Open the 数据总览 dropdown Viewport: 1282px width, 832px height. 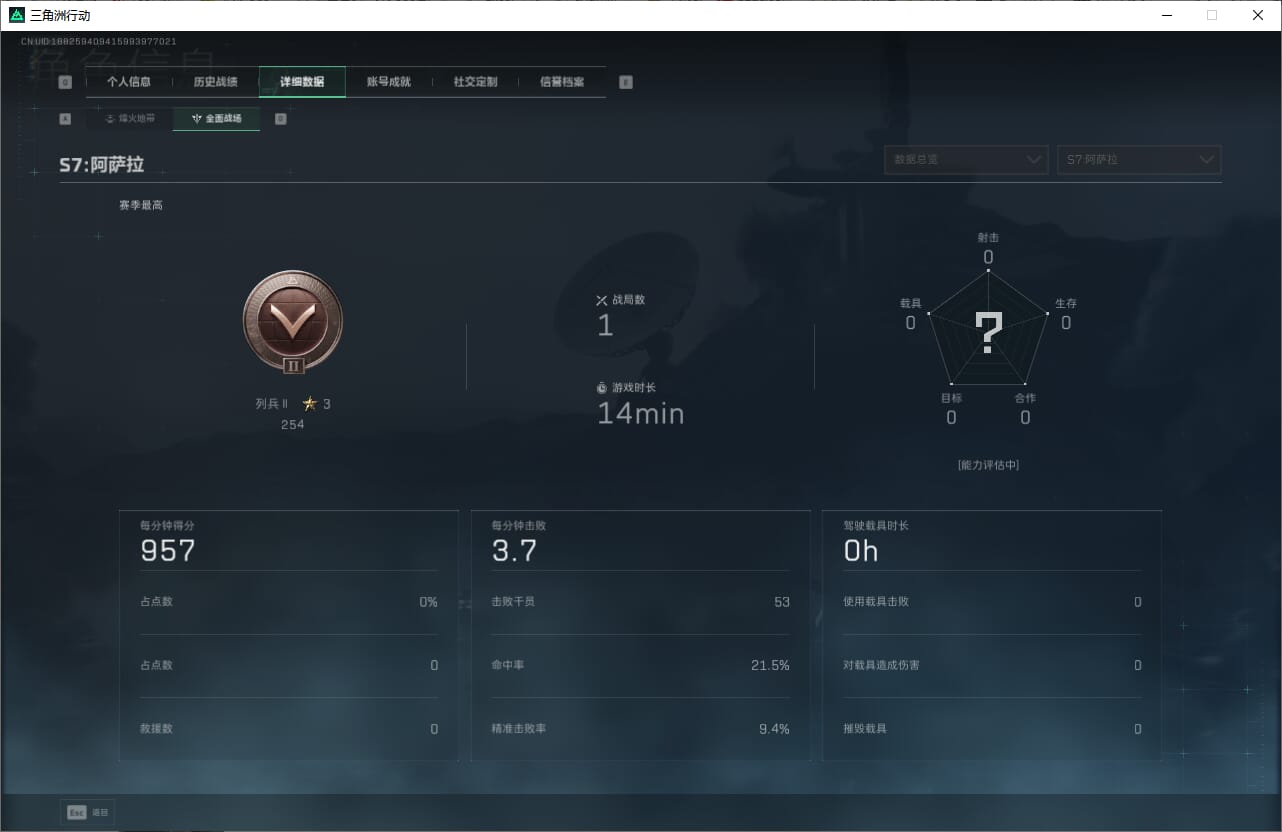pyautogui.click(x=966, y=160)
